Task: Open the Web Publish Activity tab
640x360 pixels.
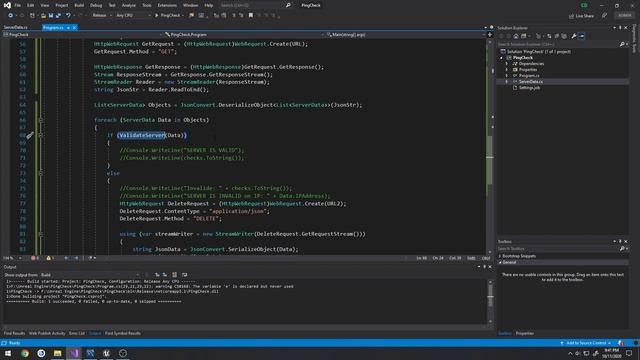Action: (47, 333)
